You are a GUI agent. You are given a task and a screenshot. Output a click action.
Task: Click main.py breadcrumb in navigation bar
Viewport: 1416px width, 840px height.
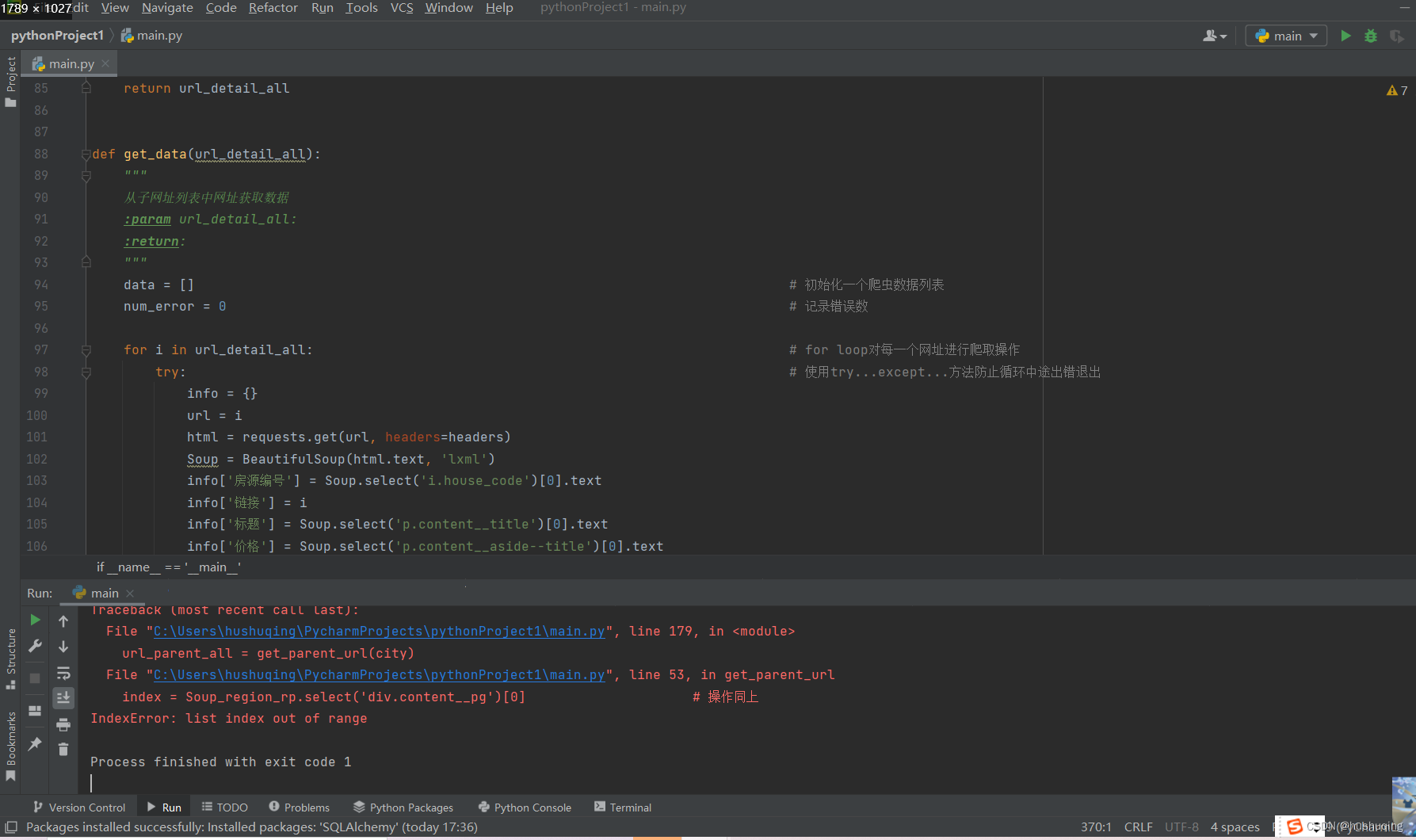tap(151, 36)
